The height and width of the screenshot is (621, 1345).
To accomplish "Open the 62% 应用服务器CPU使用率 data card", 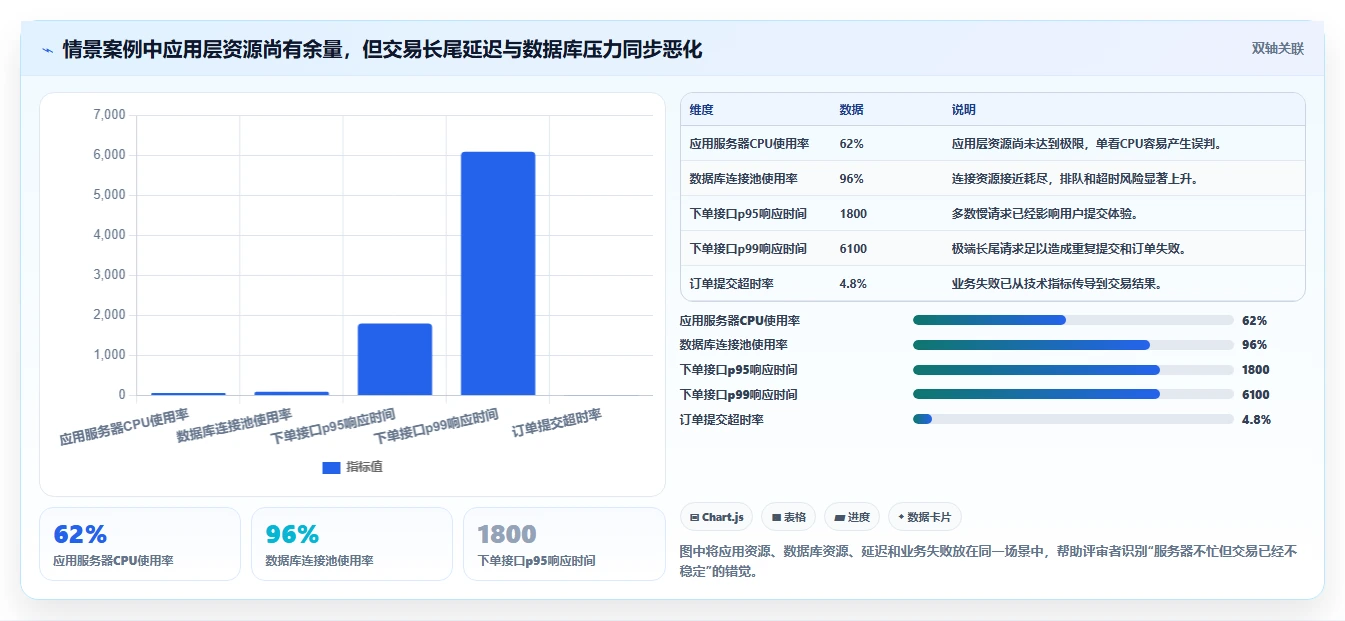I will point(140,544).
